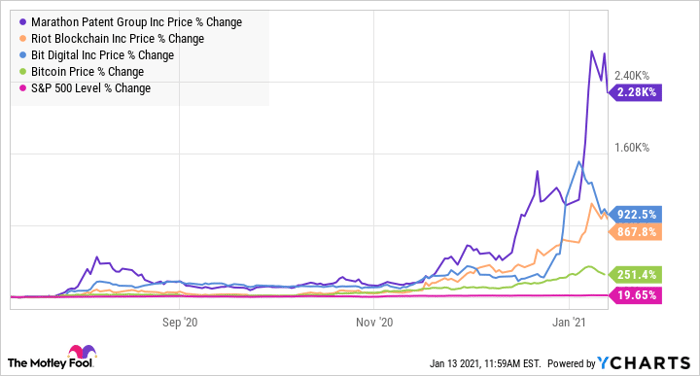Click the Sep '20 axis label

point(179,322)
